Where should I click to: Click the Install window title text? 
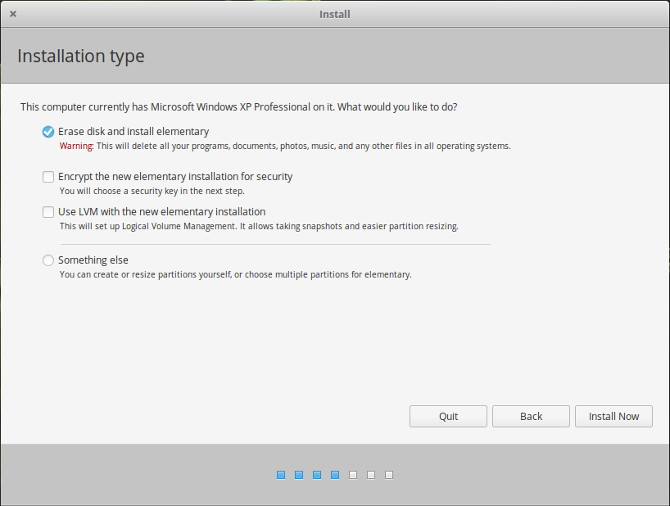(x=335, y=15)
